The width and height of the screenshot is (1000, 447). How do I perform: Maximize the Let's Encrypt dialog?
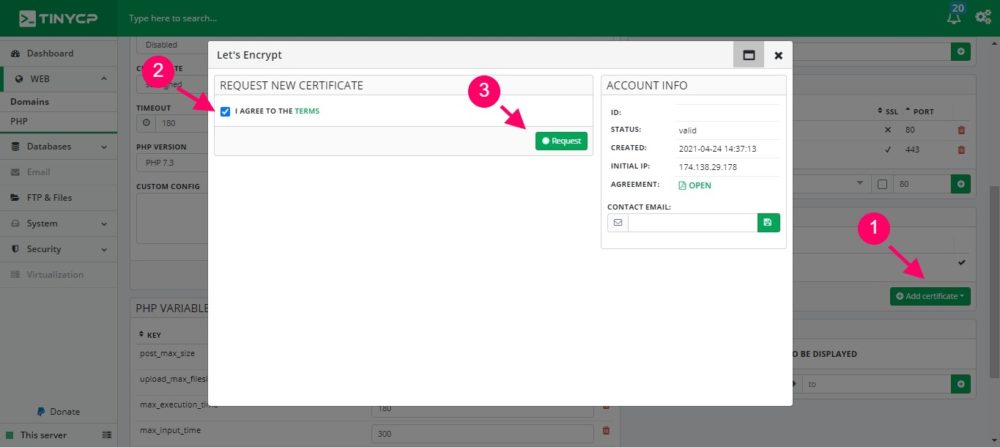[x=749, y=55]
